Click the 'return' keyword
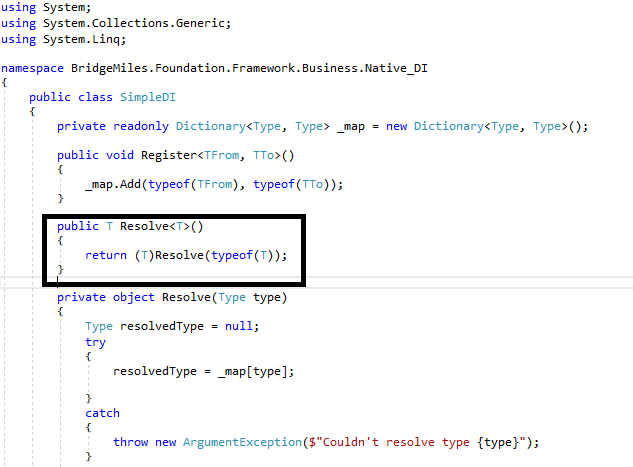Viewport: 633px width, 467px height. [x=106, y=255]
